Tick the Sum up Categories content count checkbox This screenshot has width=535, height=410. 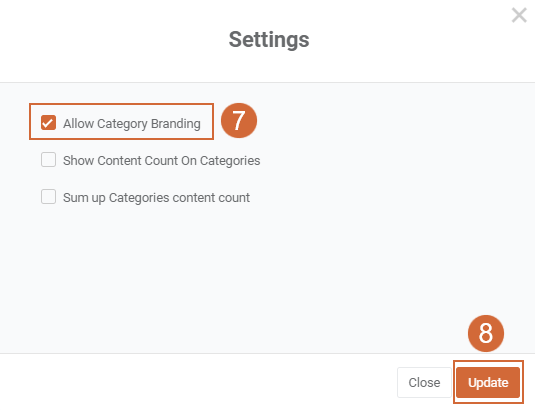pos(48,197)
